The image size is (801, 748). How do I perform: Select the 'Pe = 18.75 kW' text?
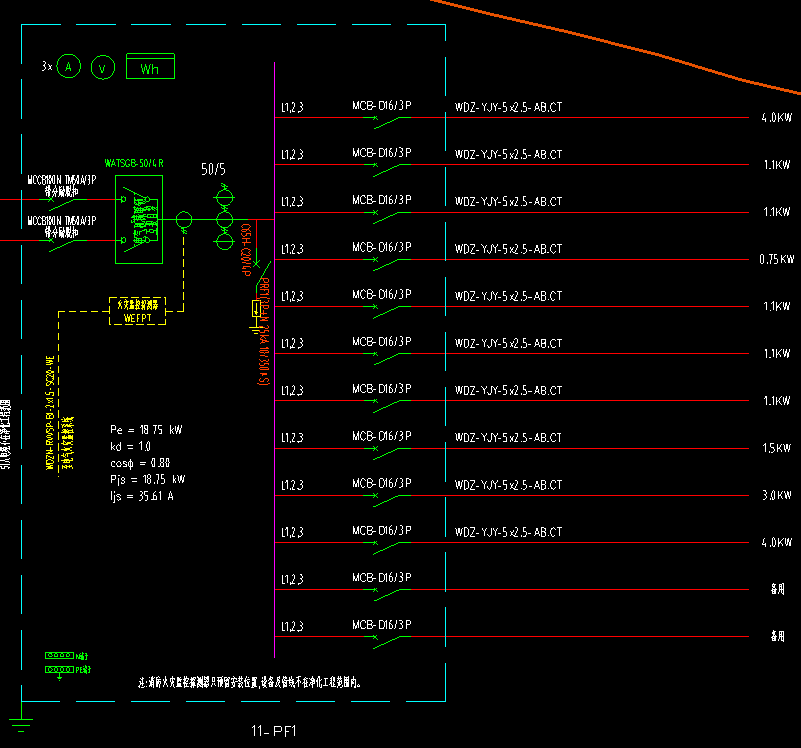coord(146,430)
